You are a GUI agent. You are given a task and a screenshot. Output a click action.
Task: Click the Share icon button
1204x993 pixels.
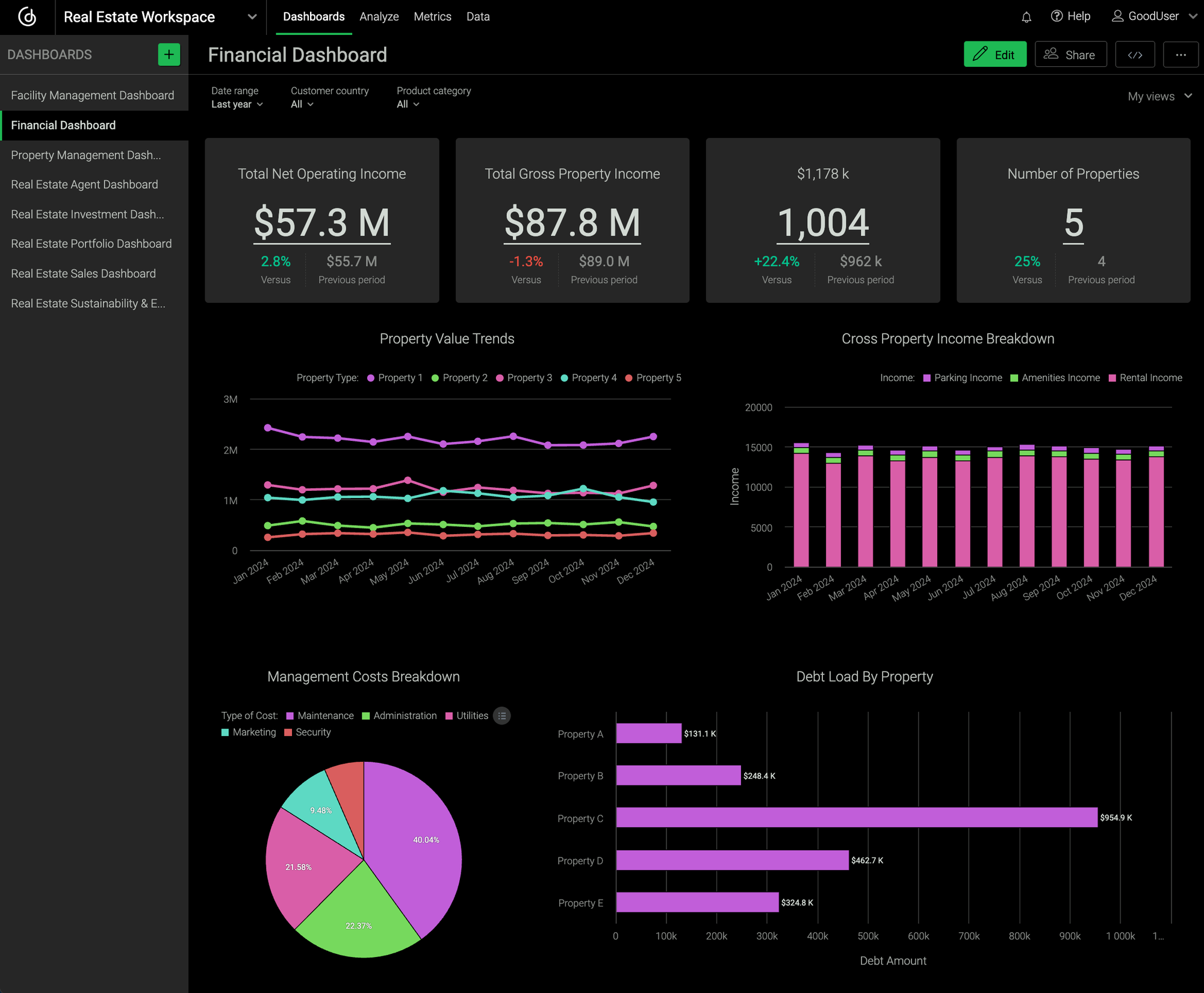click(1070, 54)
